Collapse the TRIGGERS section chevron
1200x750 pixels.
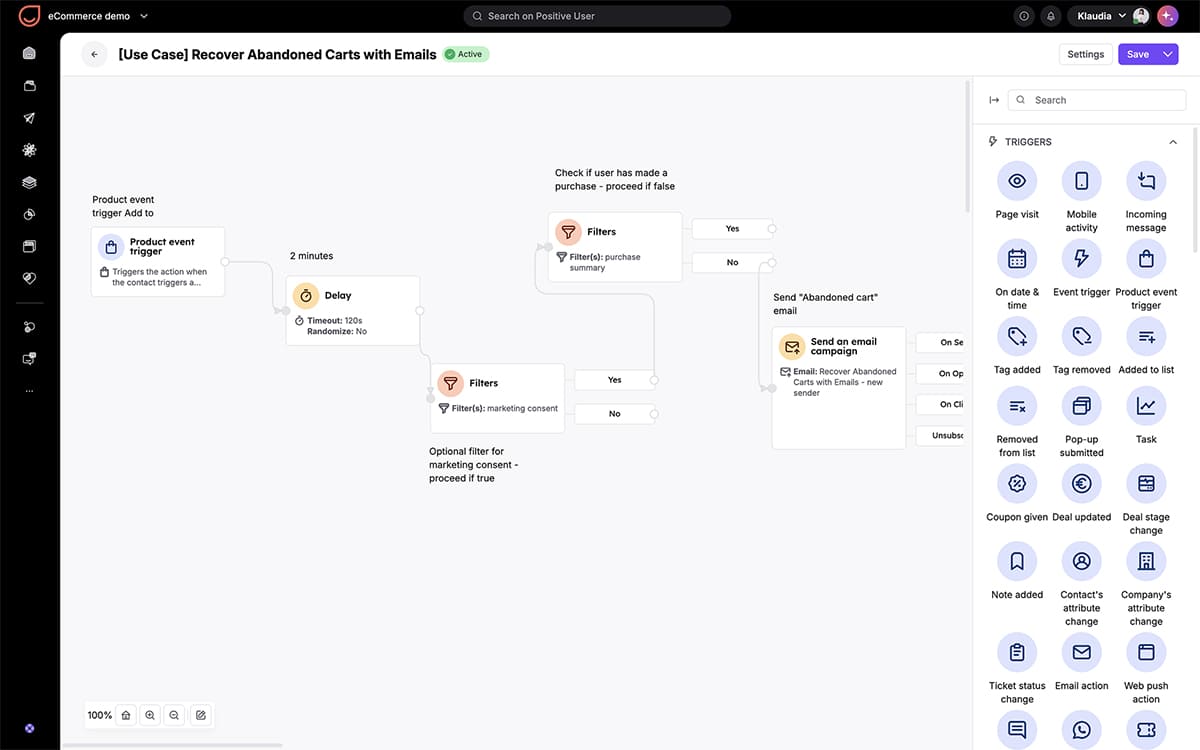point(1173,142)
